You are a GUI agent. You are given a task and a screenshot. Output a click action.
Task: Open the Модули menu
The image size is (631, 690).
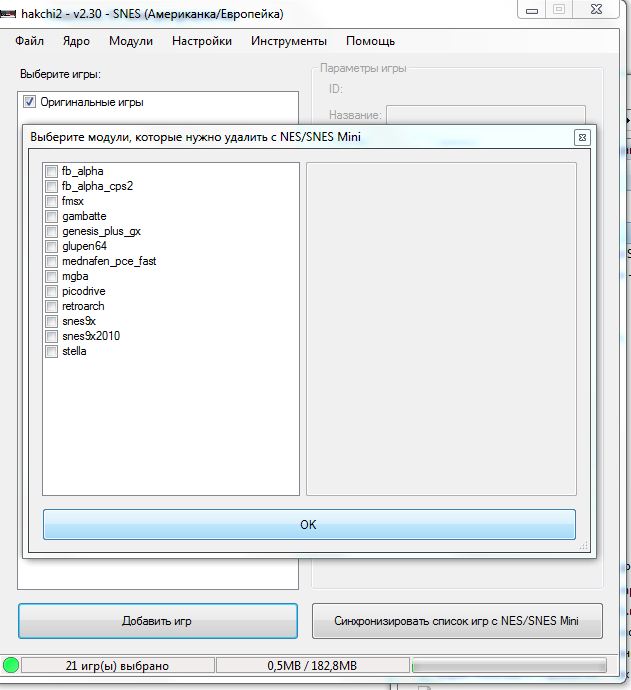pyautogui.click(x=131, y=41)
